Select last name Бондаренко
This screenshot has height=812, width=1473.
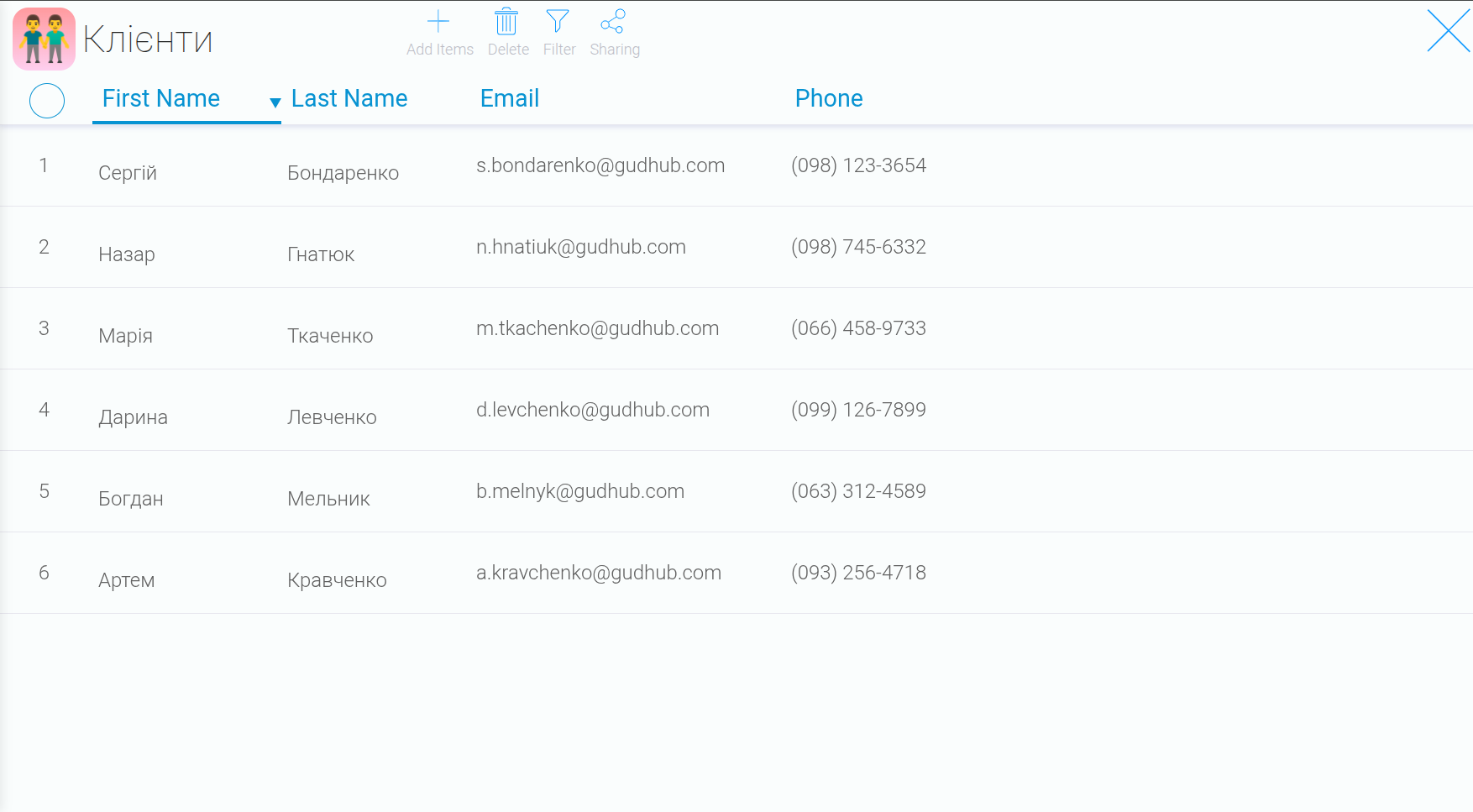click(x=343, y=173)
